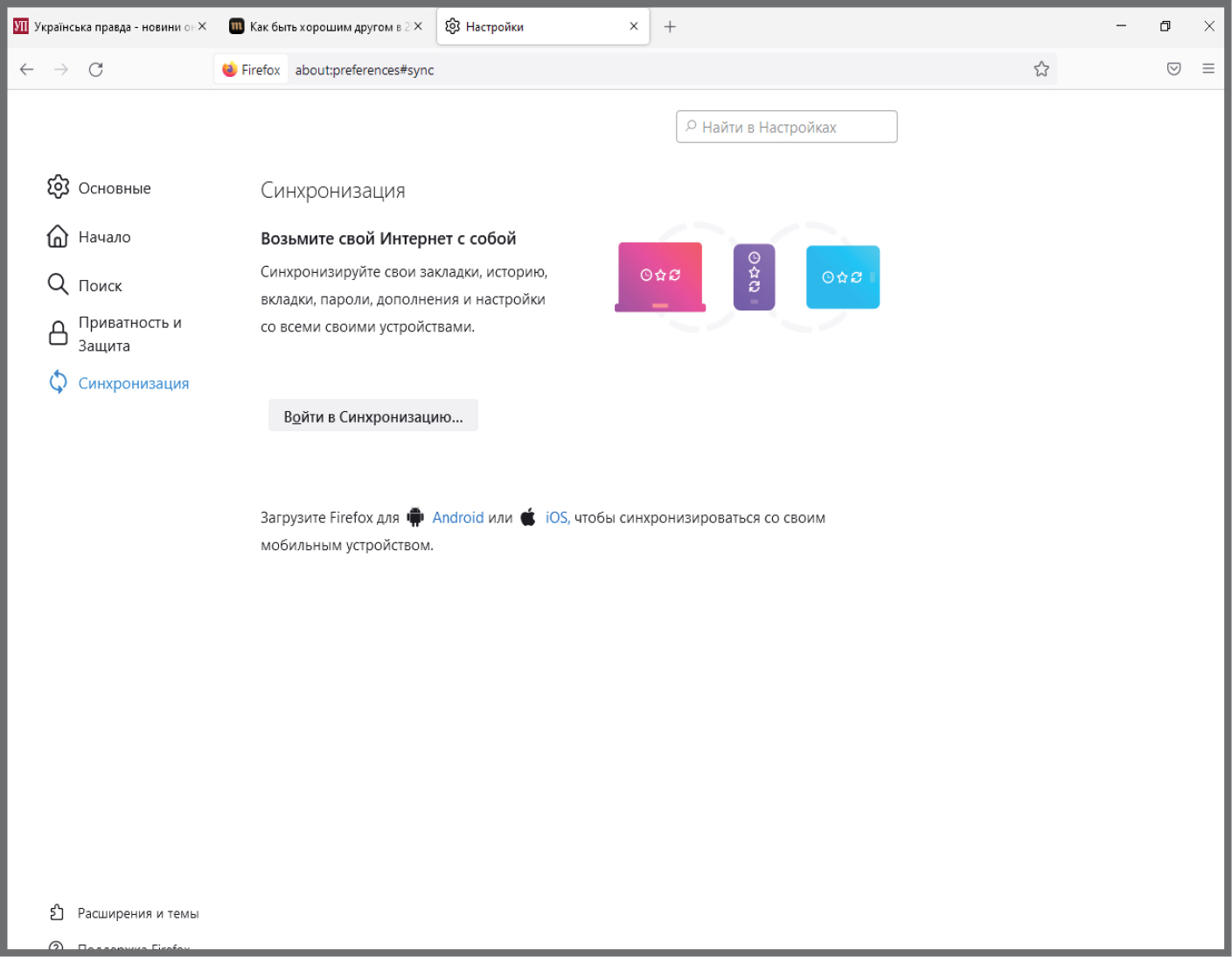Click the Apple logo icon

pyautogui.click(x=528, y=517)
